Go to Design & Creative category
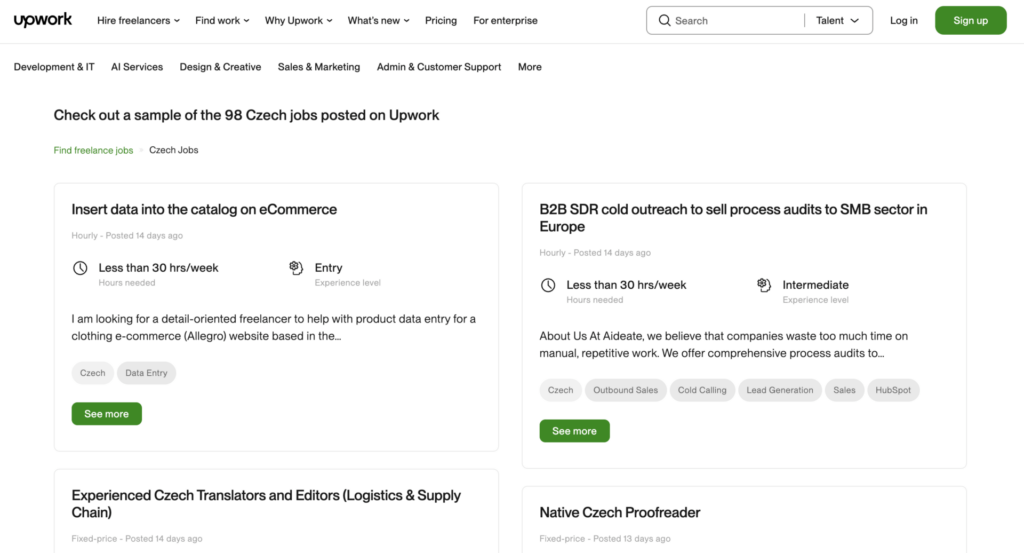 pyautogui.click(x=220, y=67)
